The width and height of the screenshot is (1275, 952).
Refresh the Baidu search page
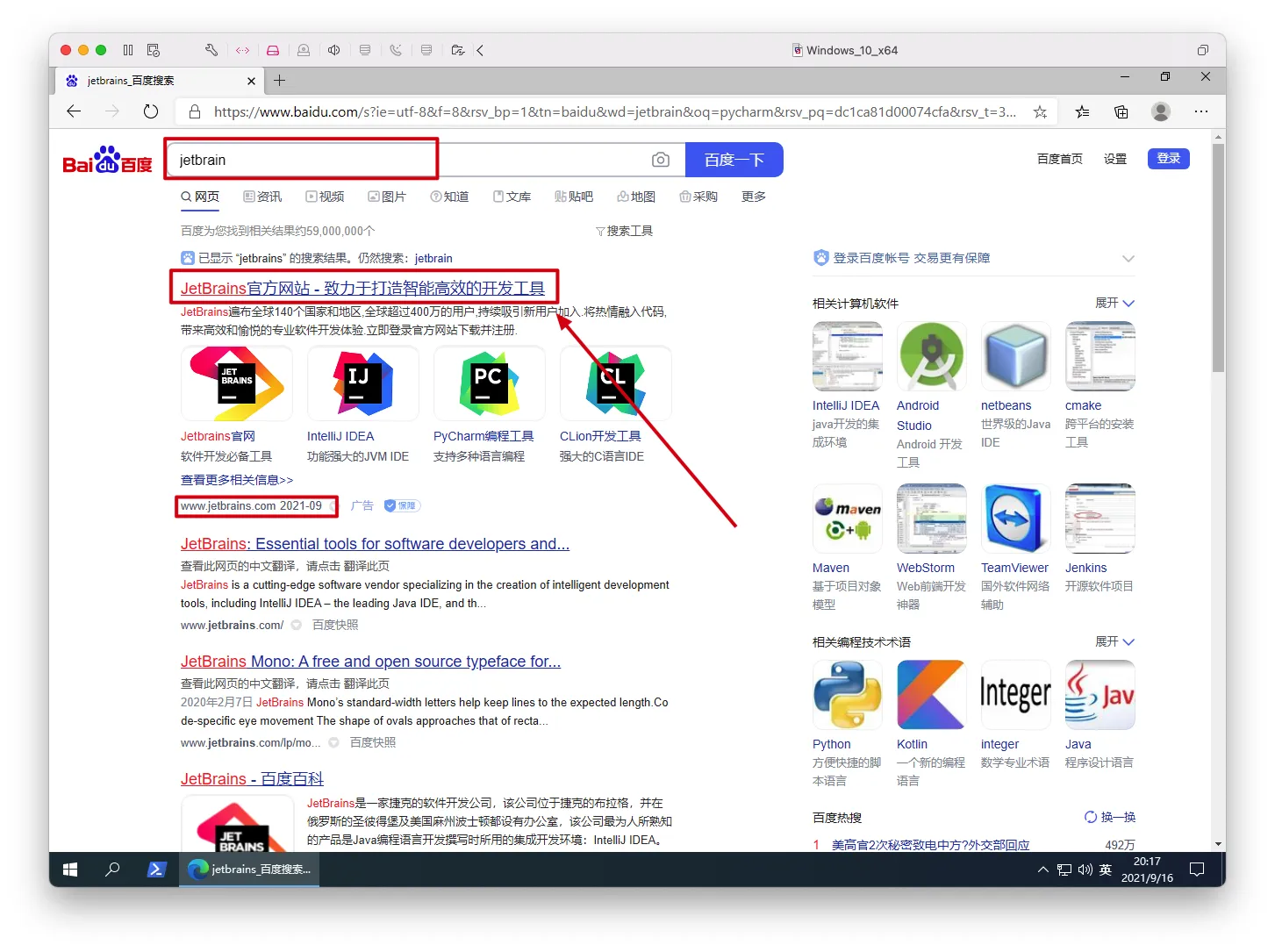pos(151,111)
